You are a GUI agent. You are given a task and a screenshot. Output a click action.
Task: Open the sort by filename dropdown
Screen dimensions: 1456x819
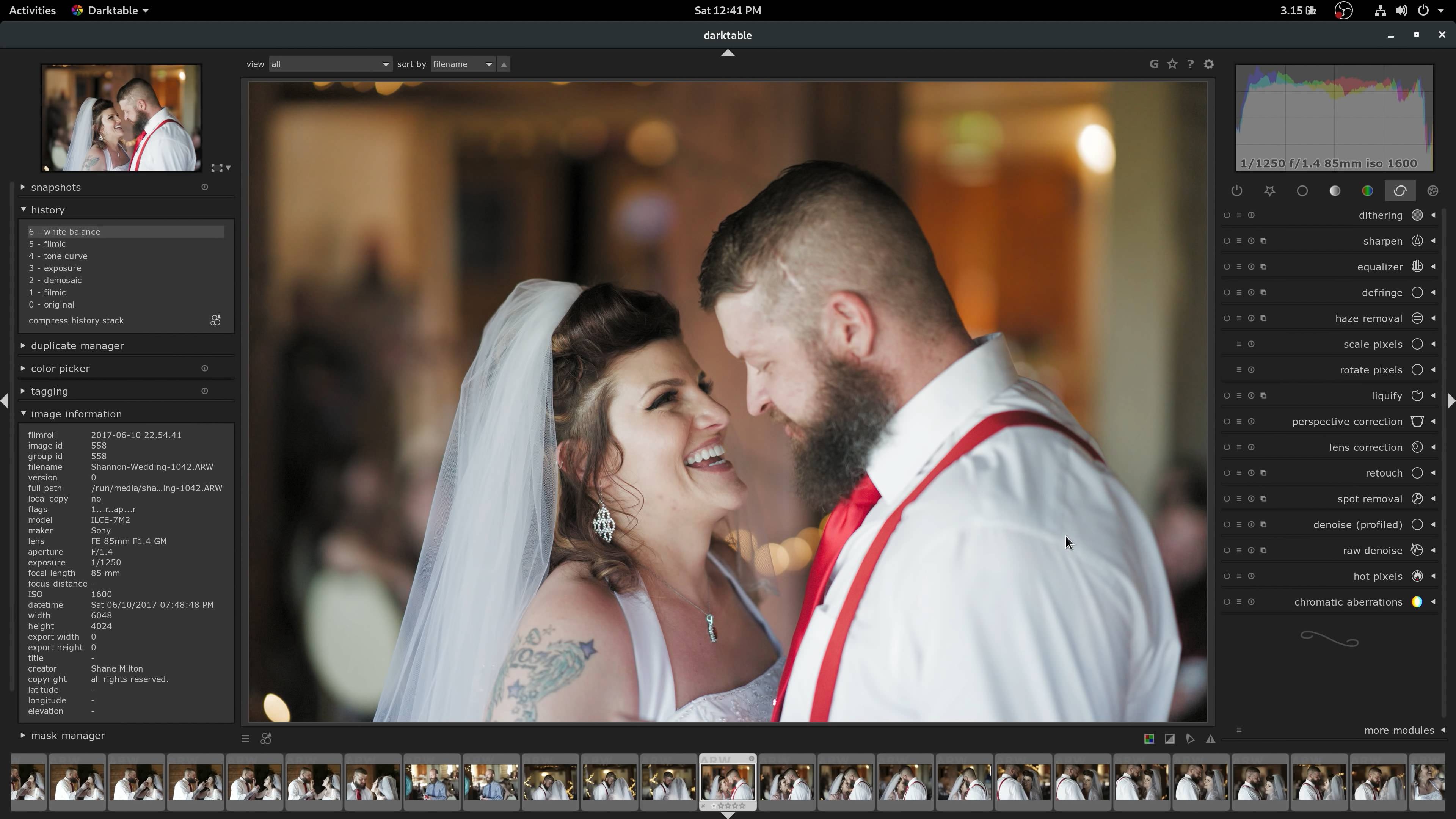point(462,64)
